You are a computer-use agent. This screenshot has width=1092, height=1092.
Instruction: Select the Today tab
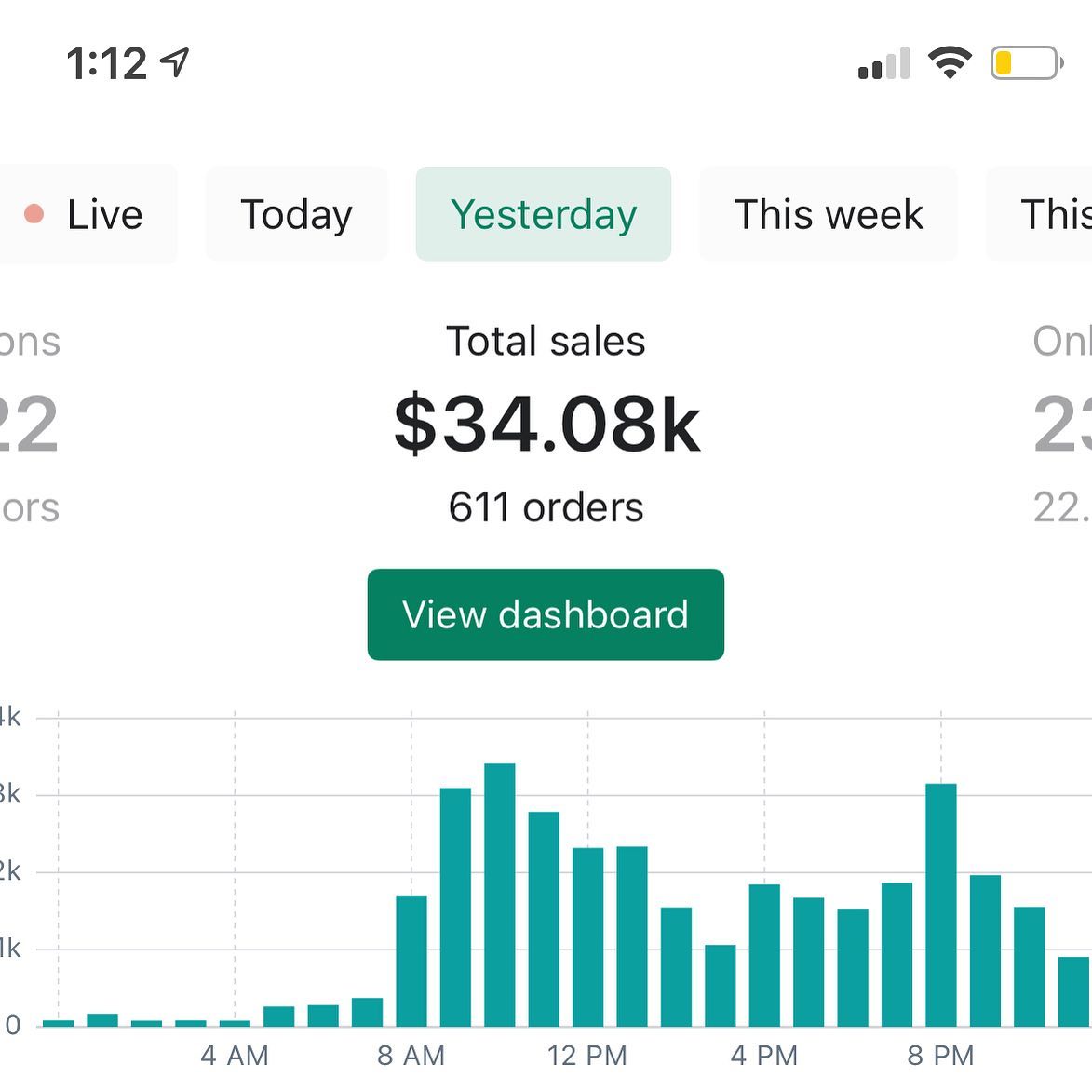296,214
